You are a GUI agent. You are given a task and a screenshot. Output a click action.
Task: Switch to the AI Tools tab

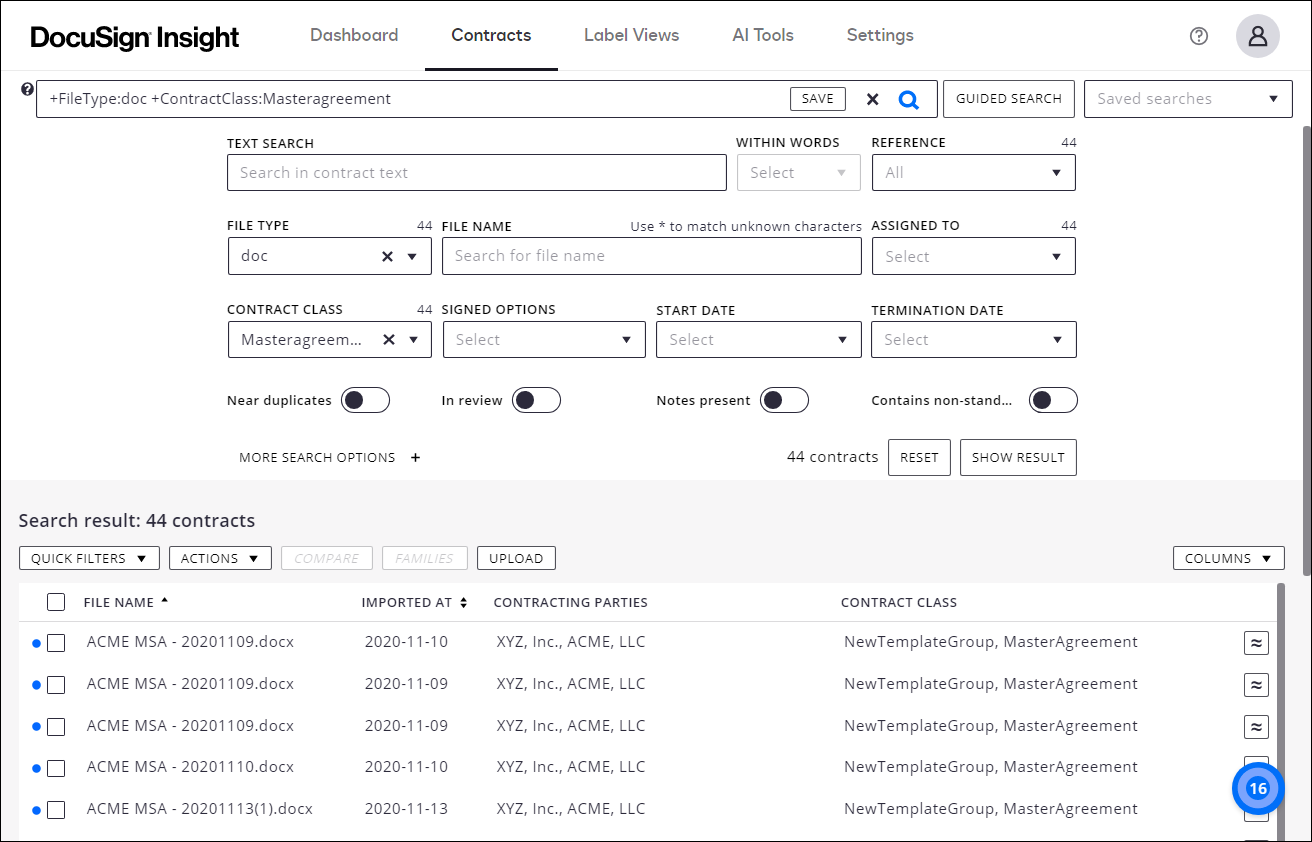pos(763,35)
